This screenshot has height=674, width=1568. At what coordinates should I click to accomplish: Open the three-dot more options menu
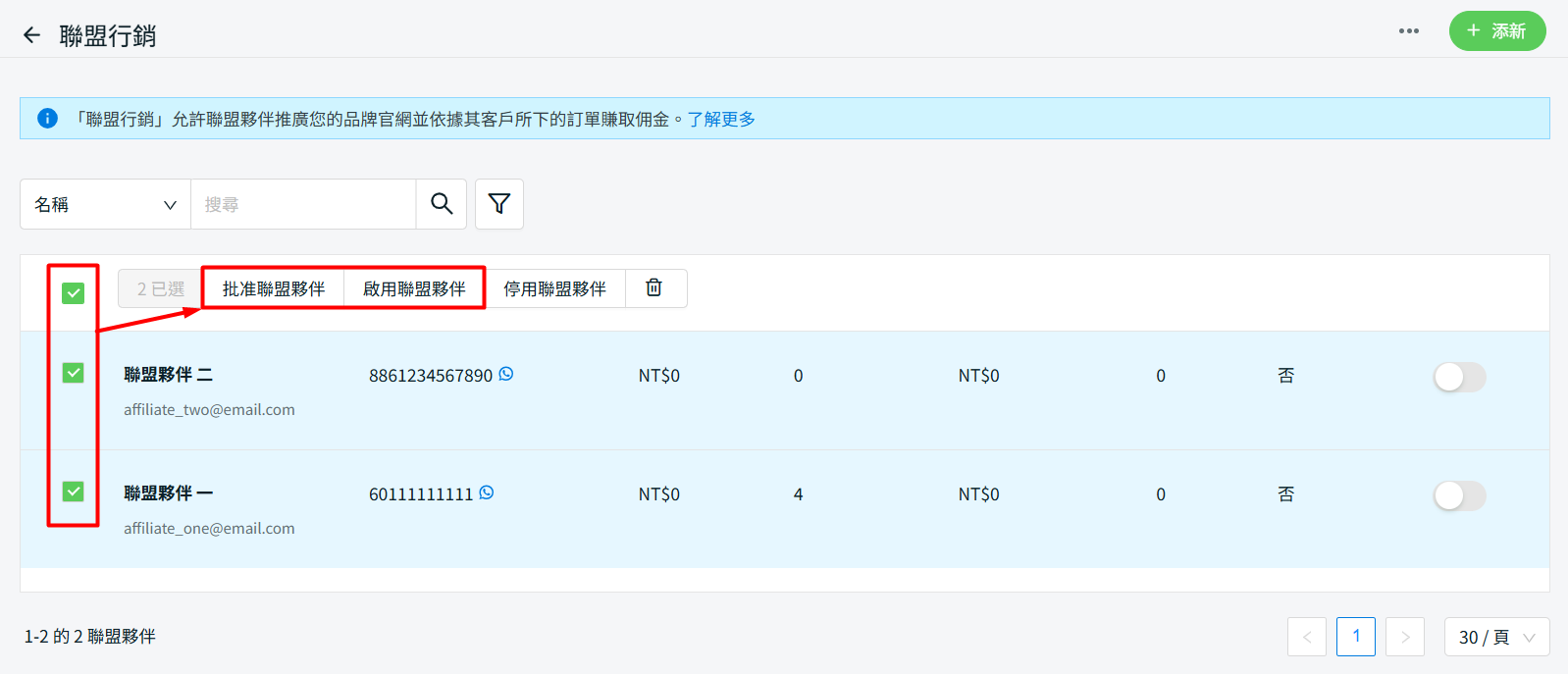click(x=1408, y=31)
